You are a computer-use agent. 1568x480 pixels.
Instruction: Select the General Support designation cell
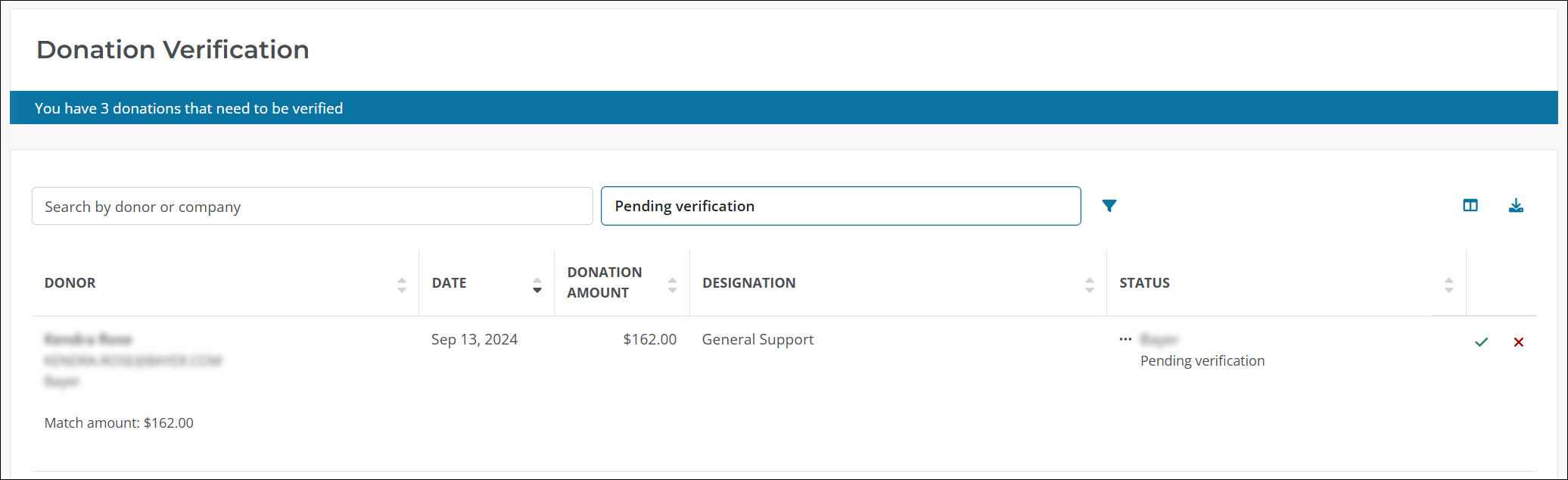pyautogui.click(x=758, y=340)
